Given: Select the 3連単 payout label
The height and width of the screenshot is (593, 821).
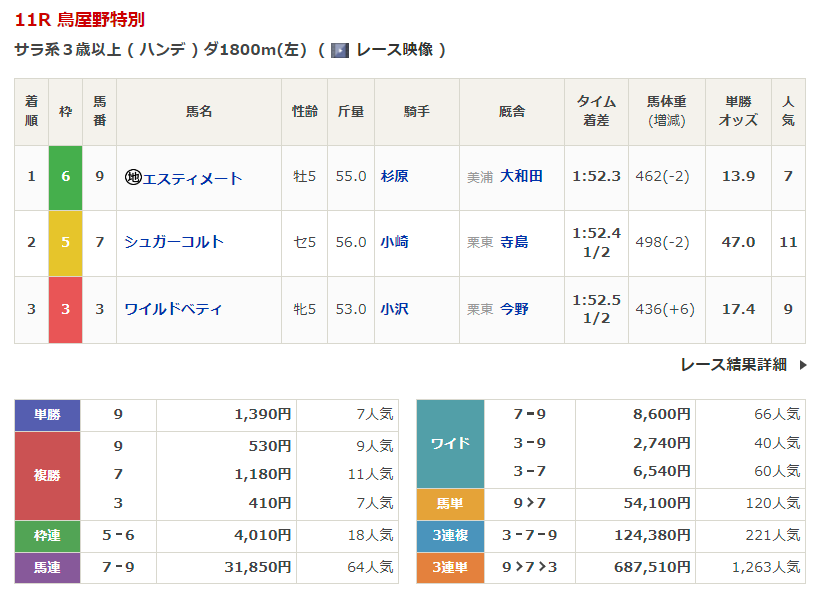Looking at the screenshot, I should 450,567.
